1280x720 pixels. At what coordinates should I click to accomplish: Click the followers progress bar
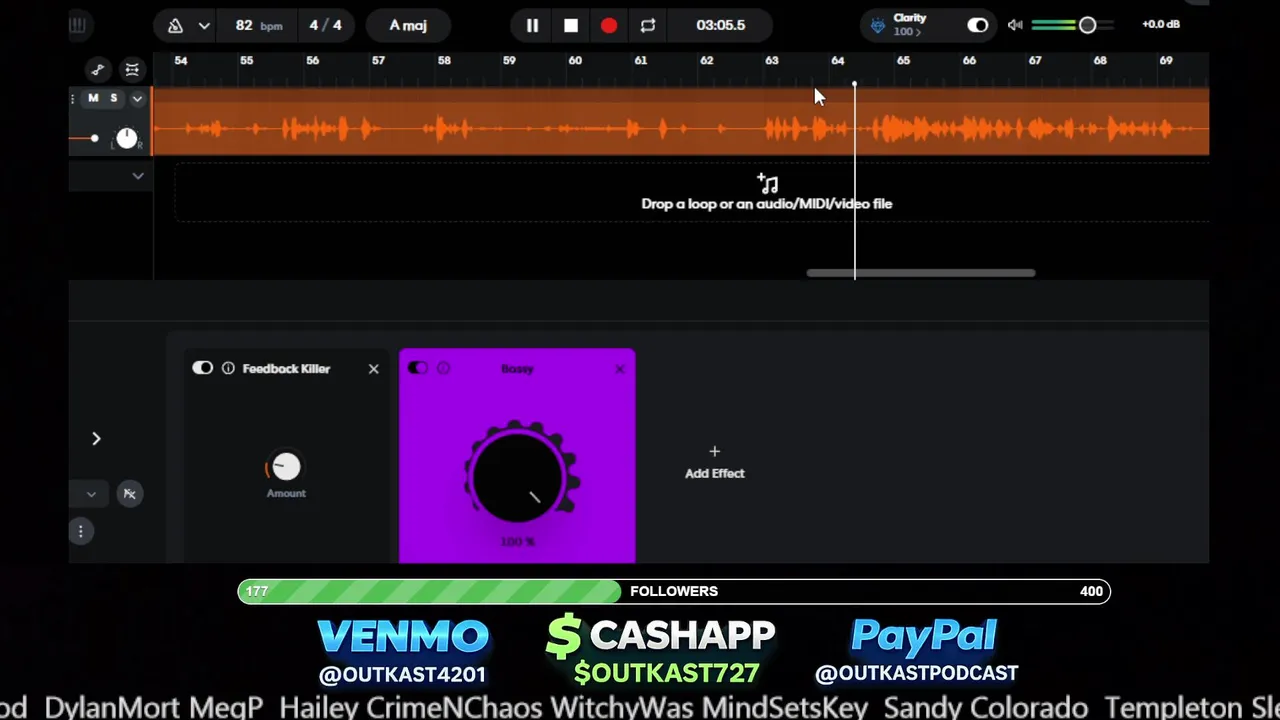[674, 591]
